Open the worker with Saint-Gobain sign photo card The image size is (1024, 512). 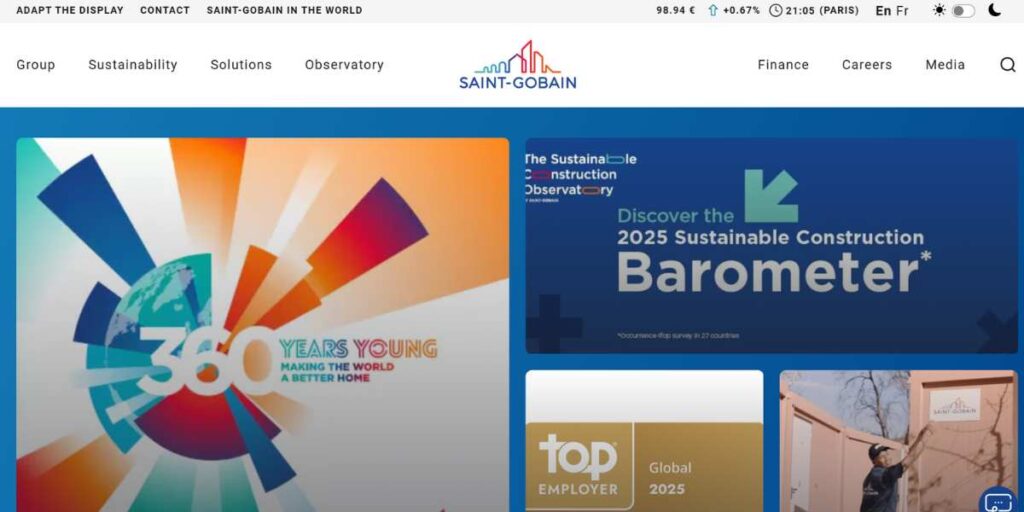tap(899, 441)
